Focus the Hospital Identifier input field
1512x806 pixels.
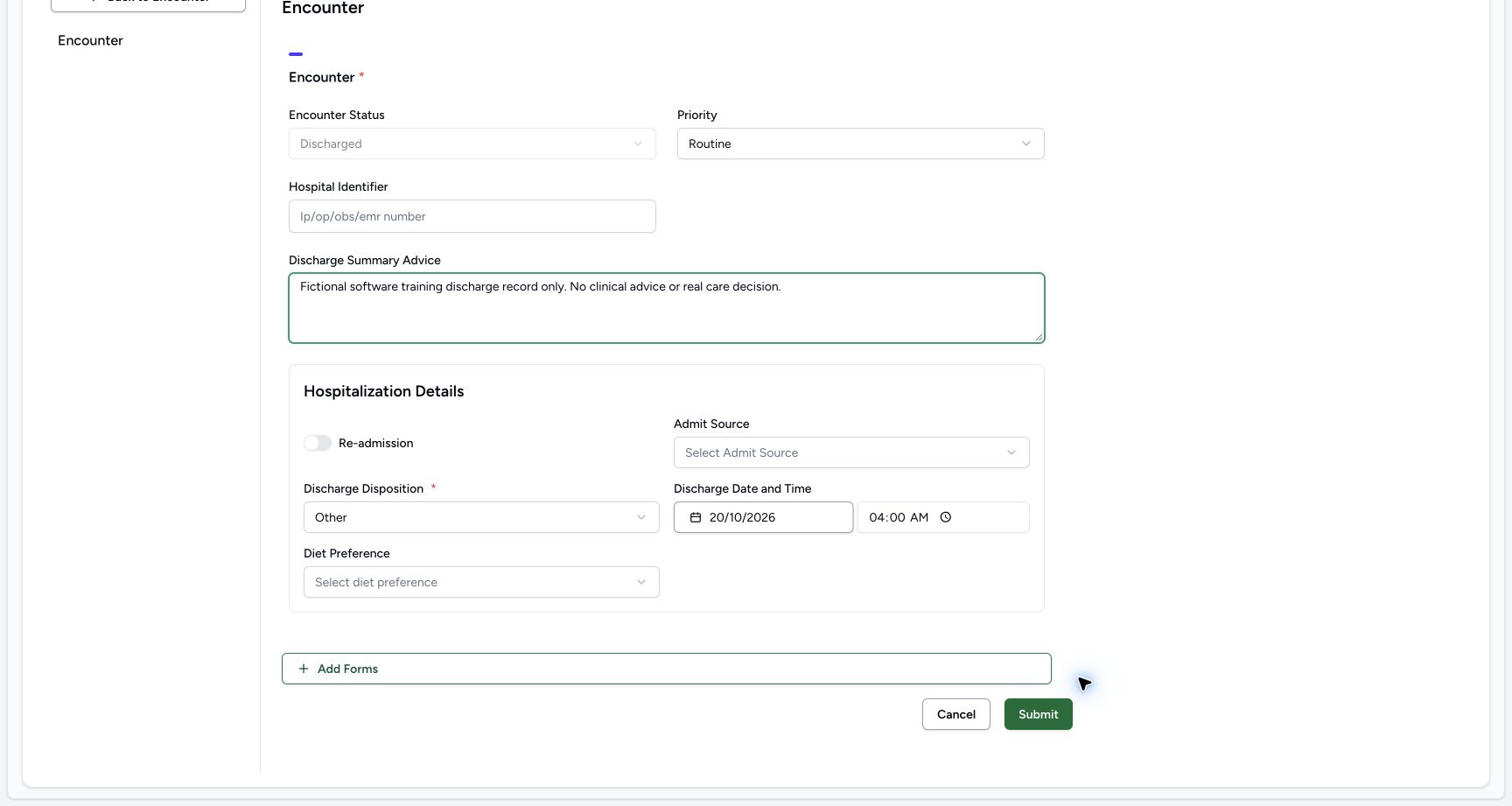pos(472,216)
